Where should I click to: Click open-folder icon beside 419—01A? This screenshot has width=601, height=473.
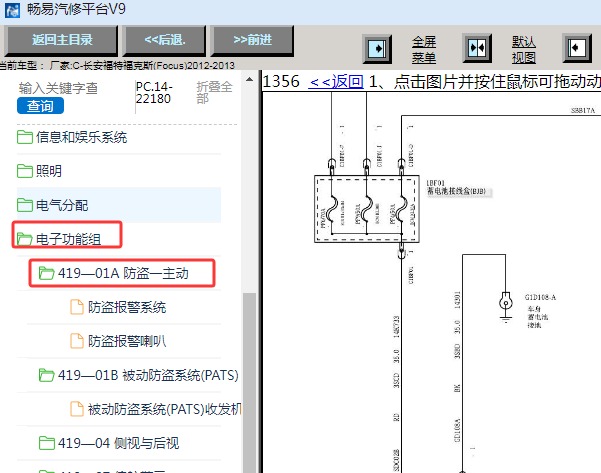(46, 273)
